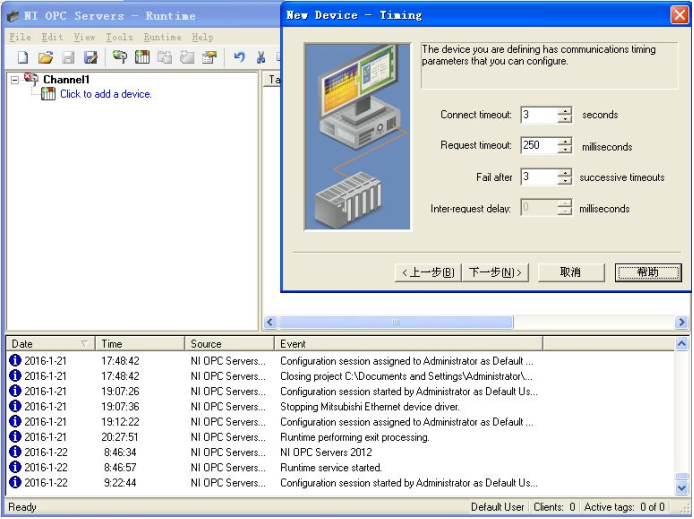Click info icon of the 17:48:42 Closing project event
The image size is (694, 519).
15,376
